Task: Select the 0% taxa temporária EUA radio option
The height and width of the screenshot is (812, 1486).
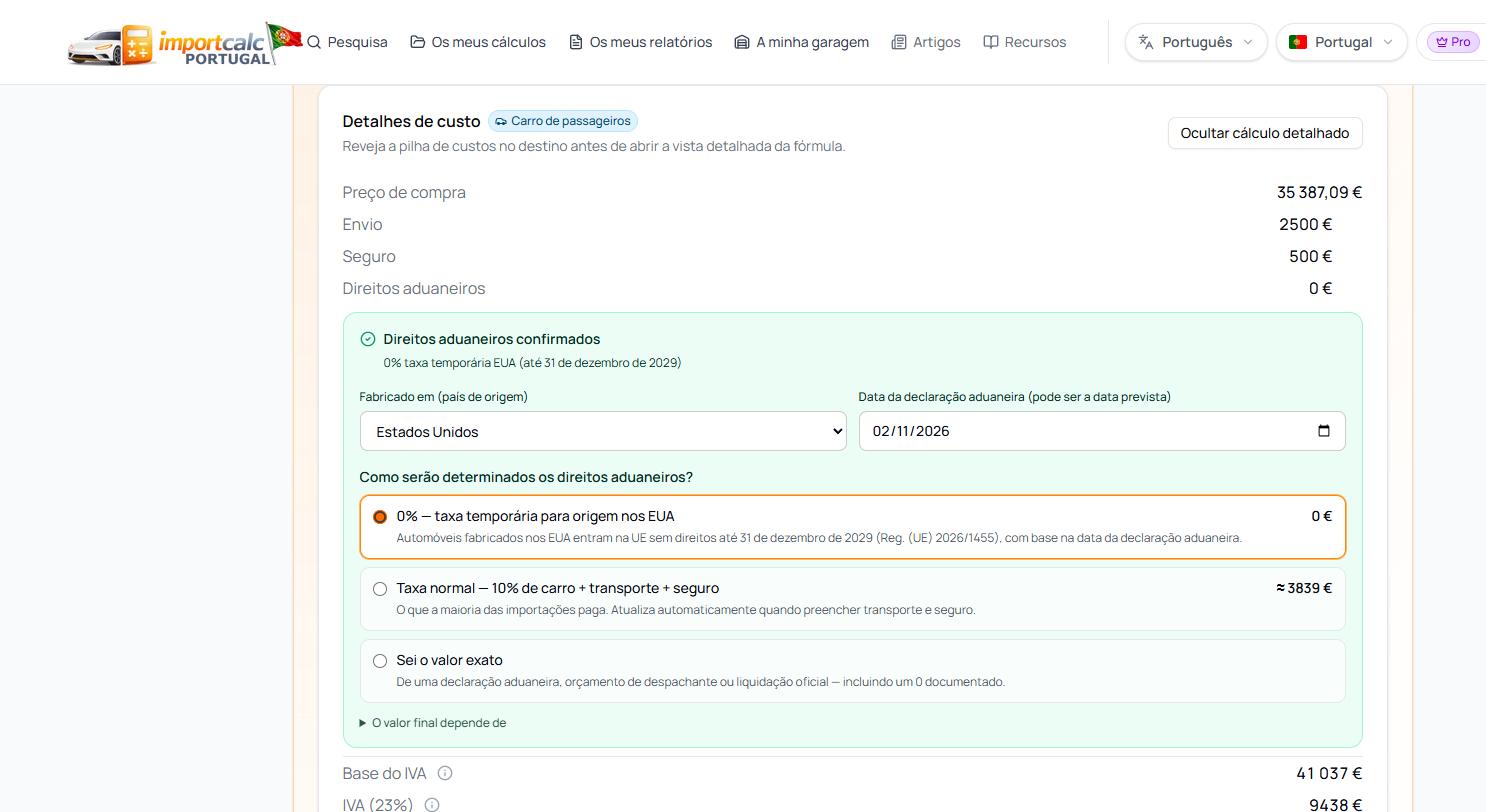Action: click(380, 517)
